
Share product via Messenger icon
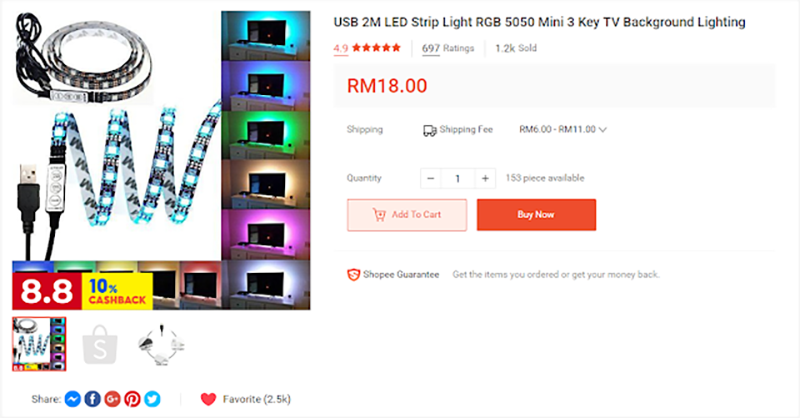pyautogui.click(x=73, y=399)
